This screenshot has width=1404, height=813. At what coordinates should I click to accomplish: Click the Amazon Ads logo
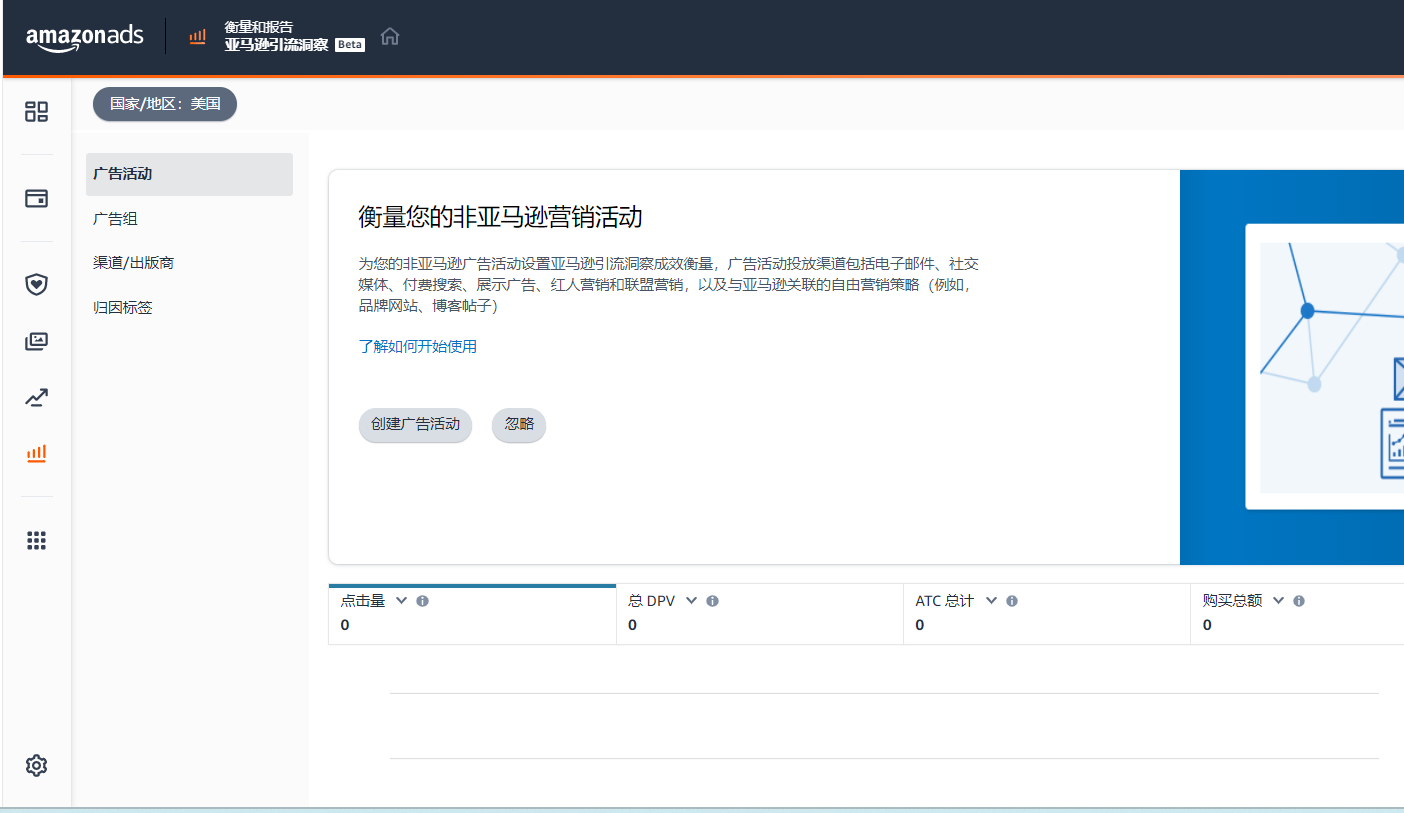(85, 37)
